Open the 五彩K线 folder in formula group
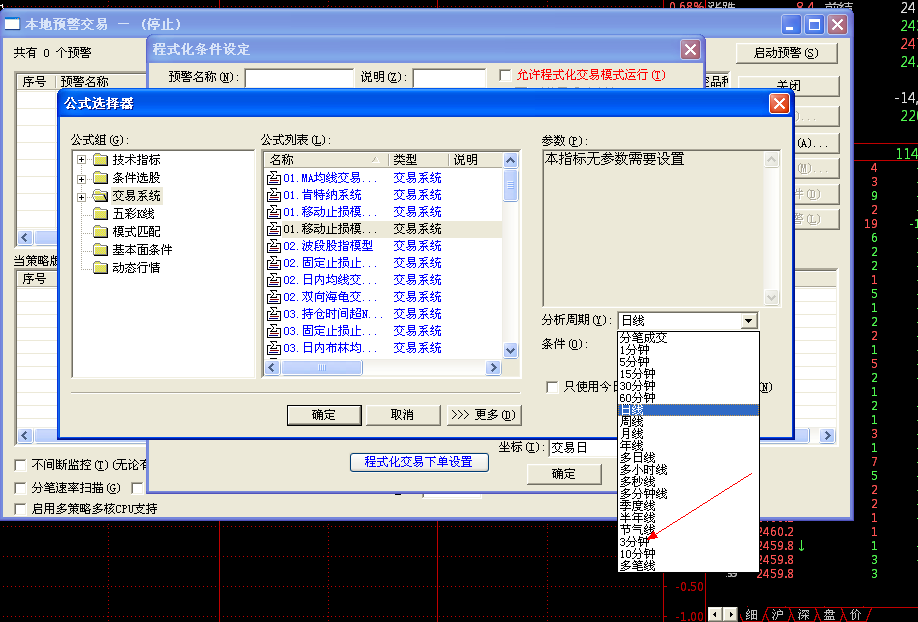Viewport: 918px width, 622px height. pyautogui.click(x=132, y=214)
